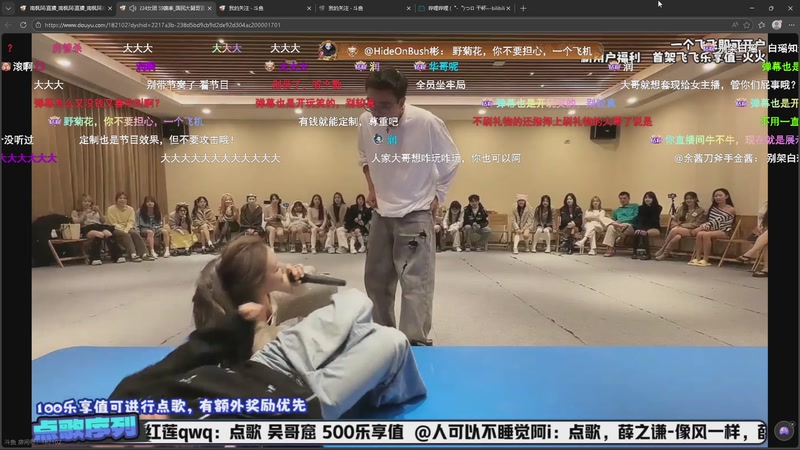Restore down the browser window
The image size is (800, 450).
[771, 8]
